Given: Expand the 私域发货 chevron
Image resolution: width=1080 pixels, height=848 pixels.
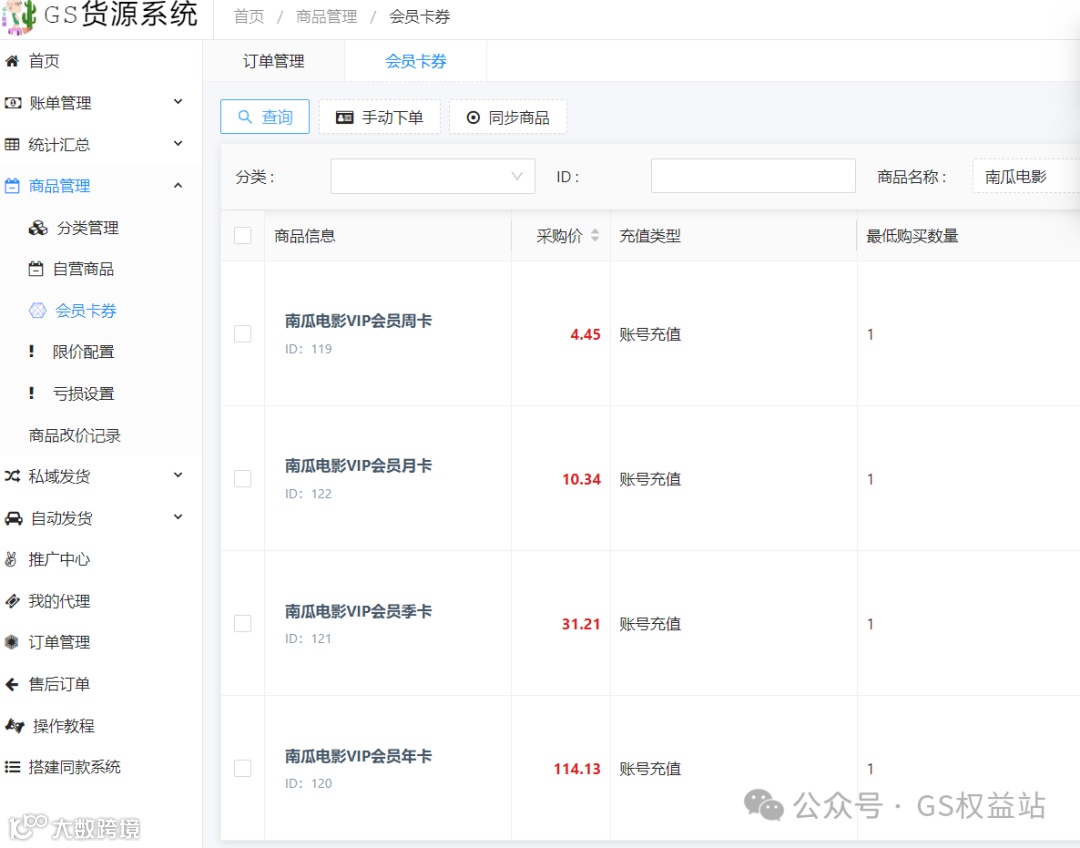Looking at the screenshot, I should pyautogui.click(x=178, y=475).
